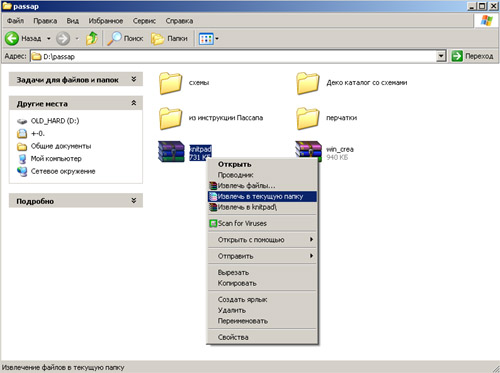Choose Копировать in context menu
The height and width of the screenshot is (373, 500).
262,283
